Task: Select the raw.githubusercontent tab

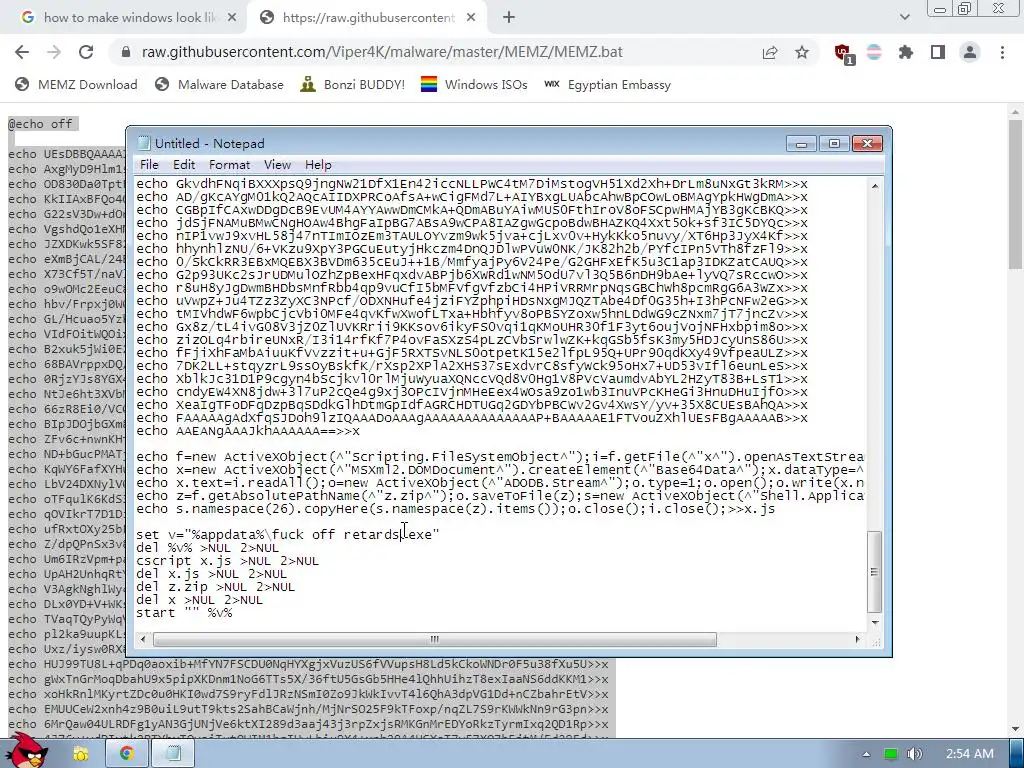Action: pyautogui.click(x=368, y=18)
